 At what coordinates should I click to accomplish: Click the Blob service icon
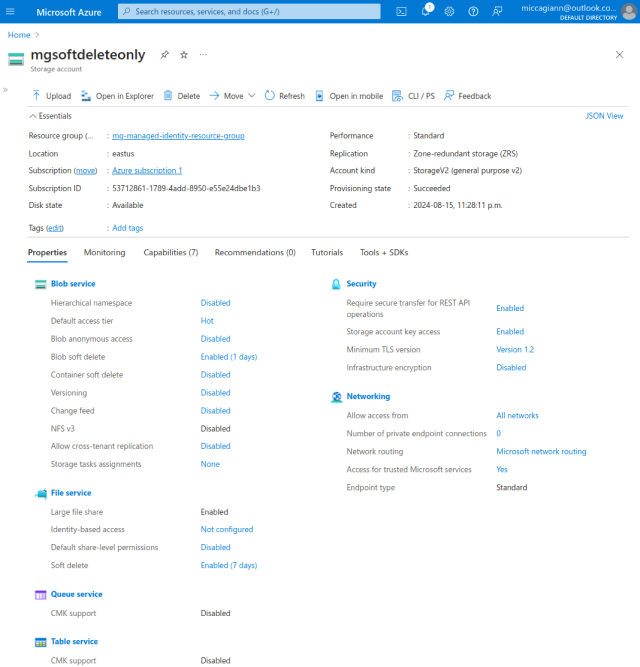click(40, 284)
